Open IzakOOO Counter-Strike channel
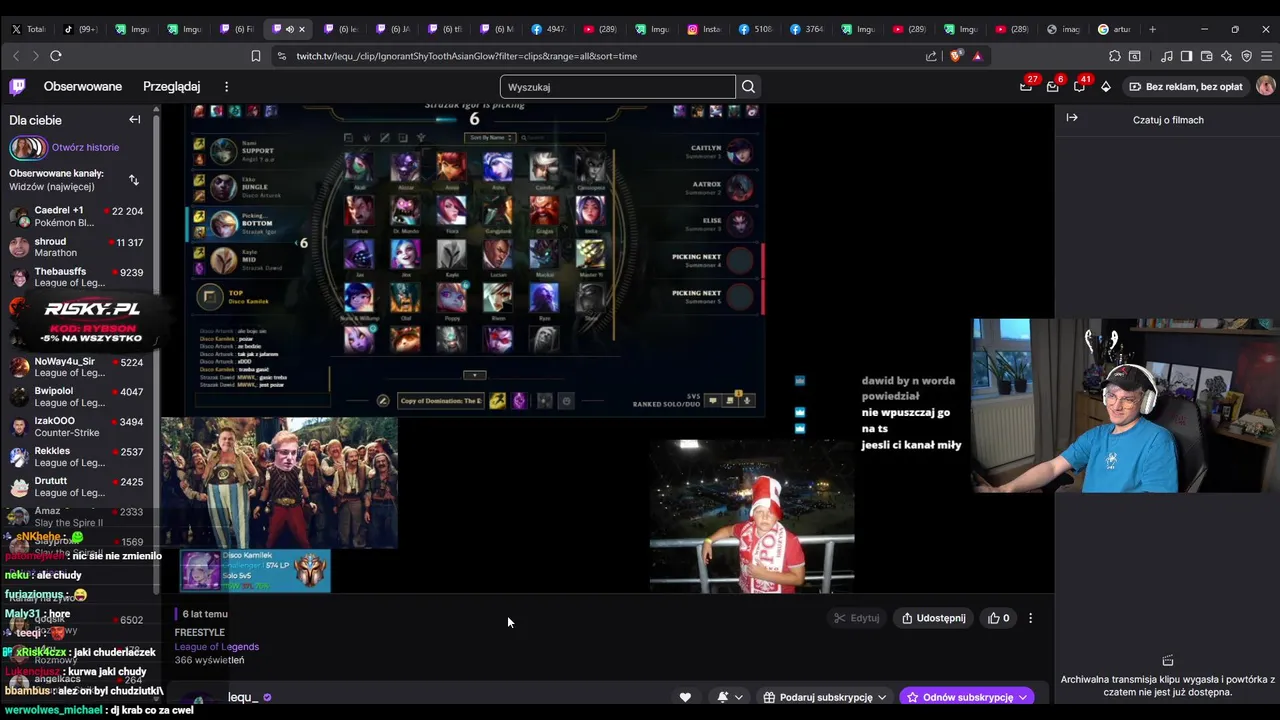The height and width of the screenshot is (720, 1280). pyautogui.click(x=78, y=427)
